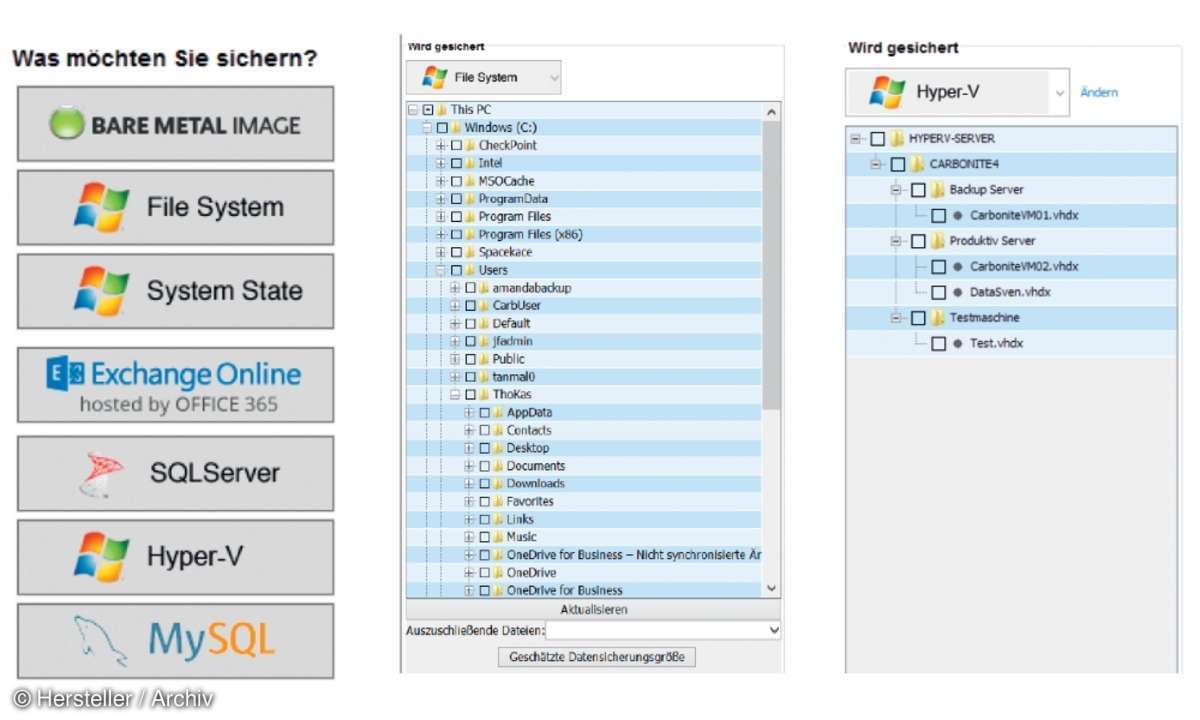Choose System State backup type
Screen dimensions: 1200x720
[176, 291]
